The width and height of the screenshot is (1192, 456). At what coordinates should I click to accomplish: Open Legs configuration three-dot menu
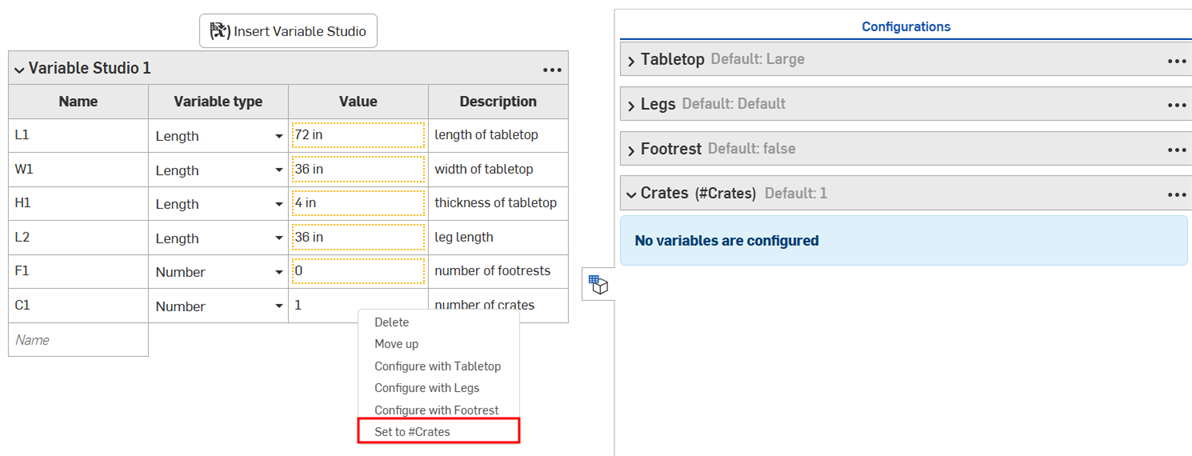point(1176,105)
